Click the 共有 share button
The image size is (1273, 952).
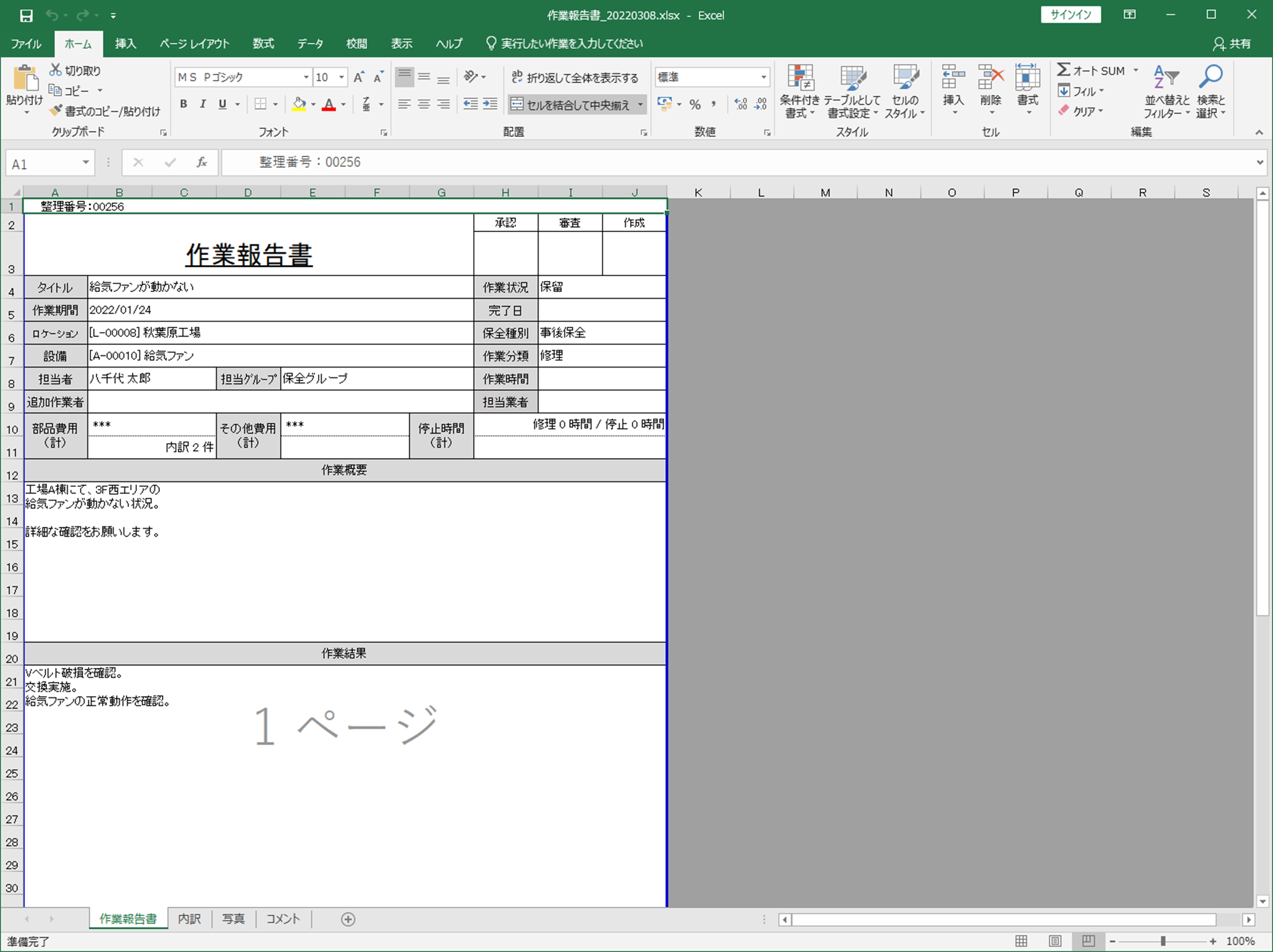[x=1233, y=44]
